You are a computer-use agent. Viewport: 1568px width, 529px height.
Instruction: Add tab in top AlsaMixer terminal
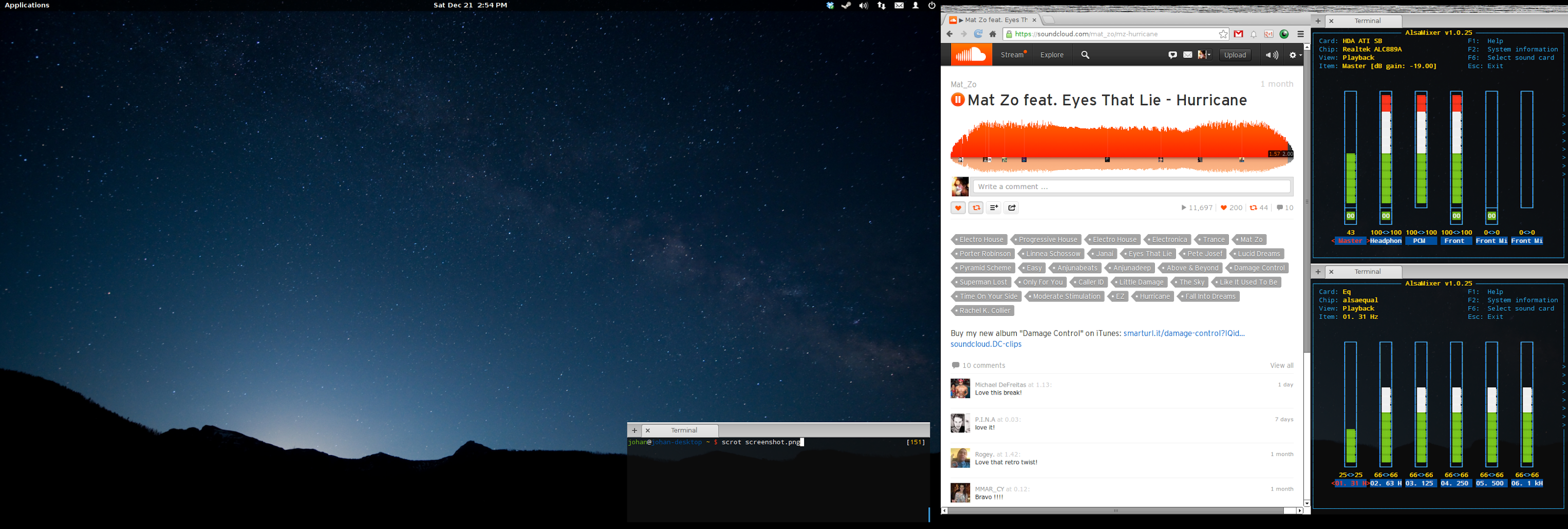click(x=1318, y=21)
